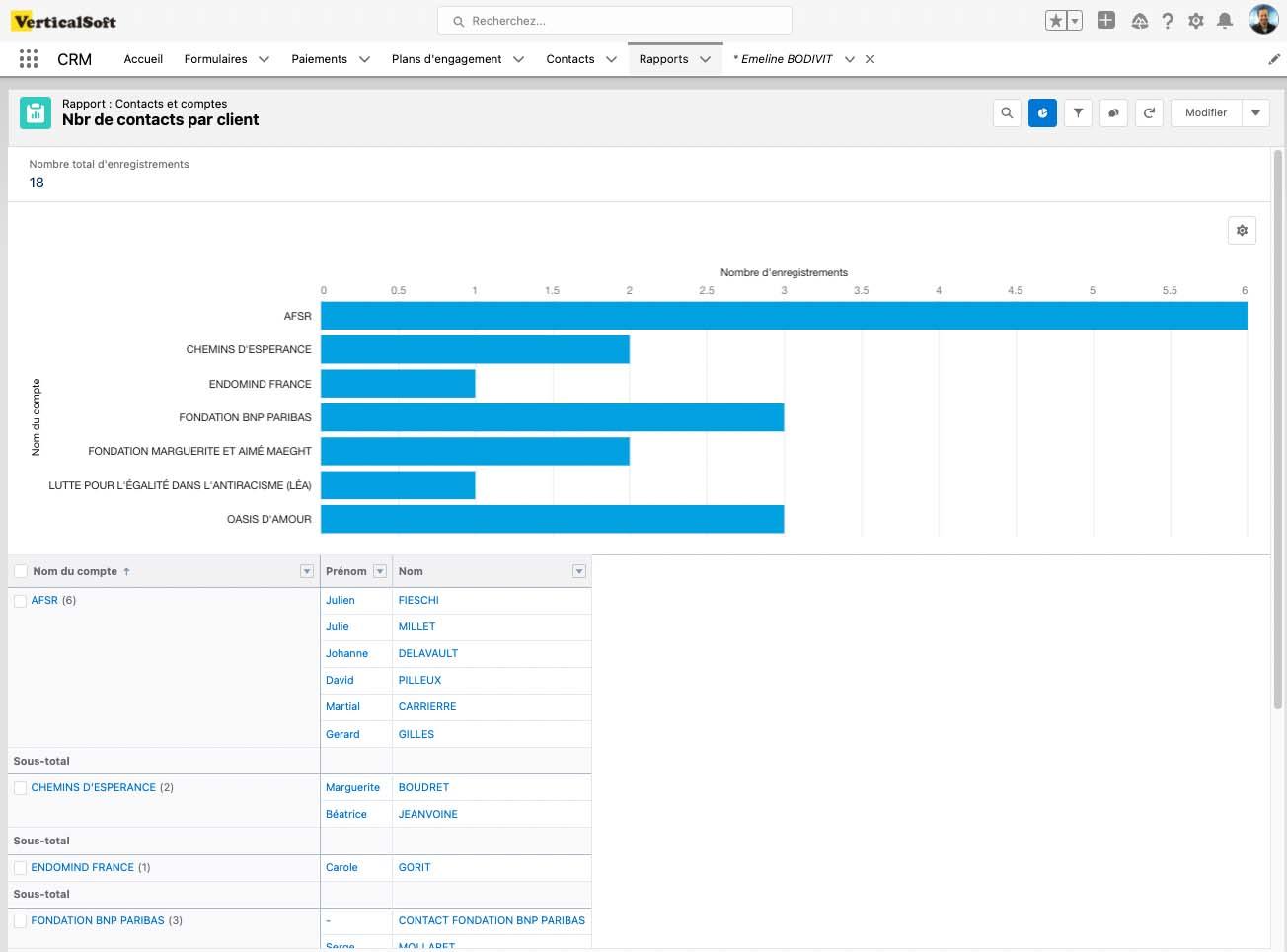Open first name link Johanne
The height and width of the screenshot is (952, 1287).
346,653
